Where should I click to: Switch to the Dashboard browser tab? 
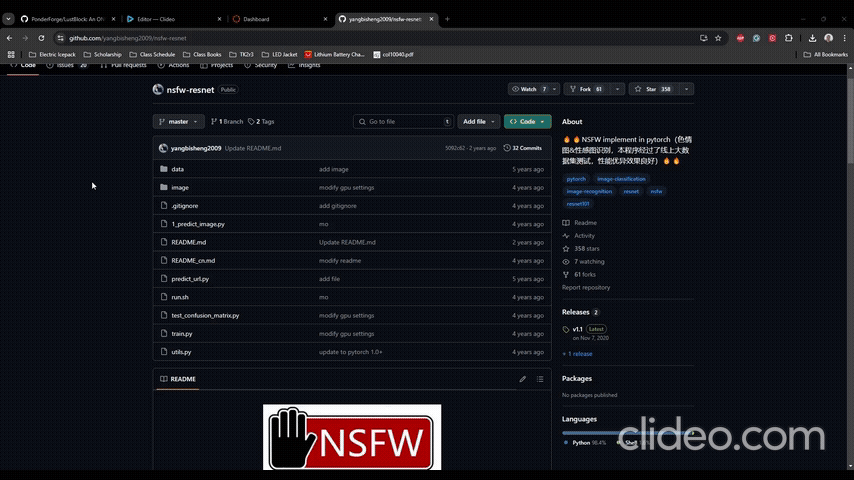click(x=280, y=19)
